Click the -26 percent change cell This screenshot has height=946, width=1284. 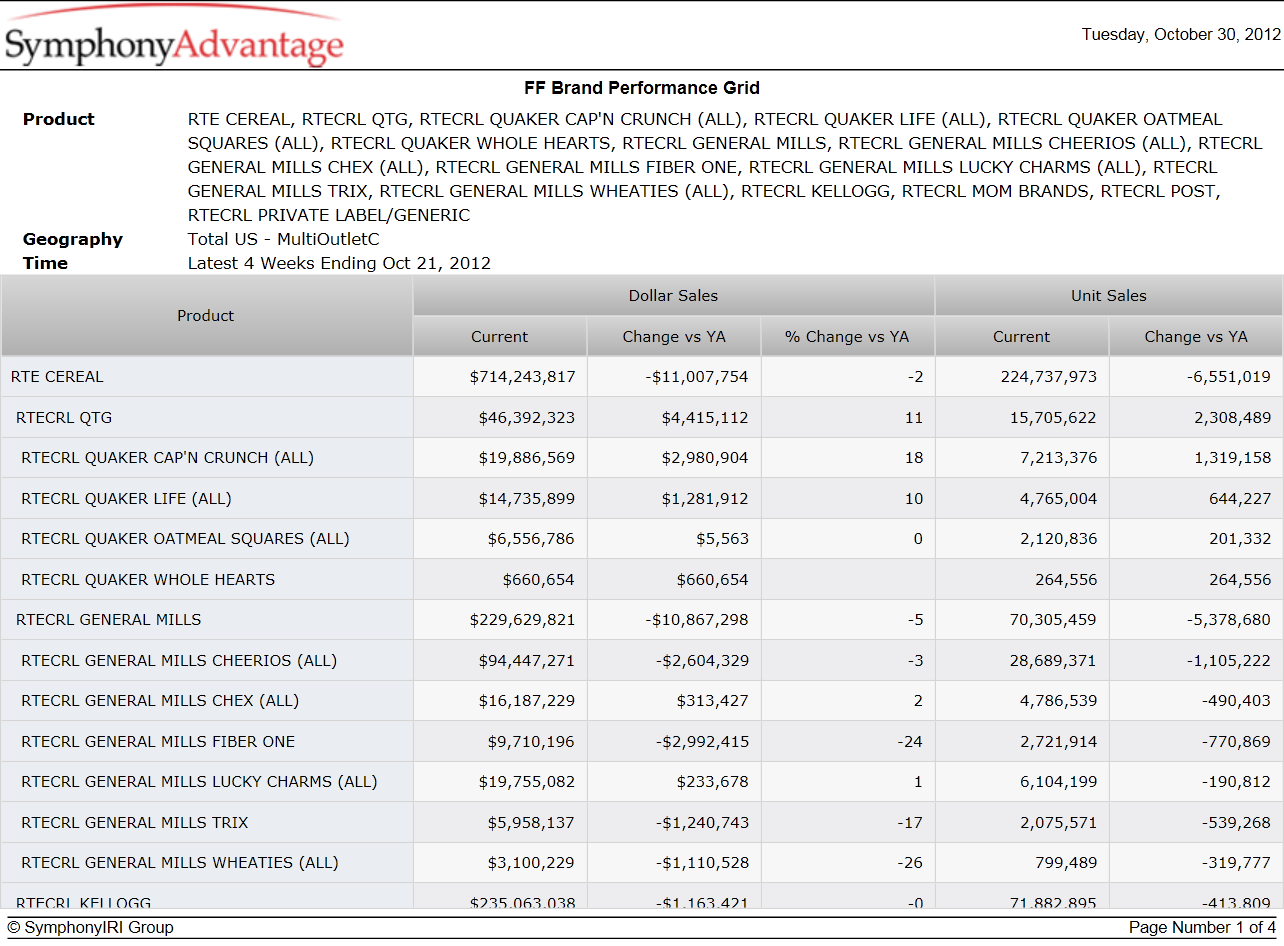848,863
